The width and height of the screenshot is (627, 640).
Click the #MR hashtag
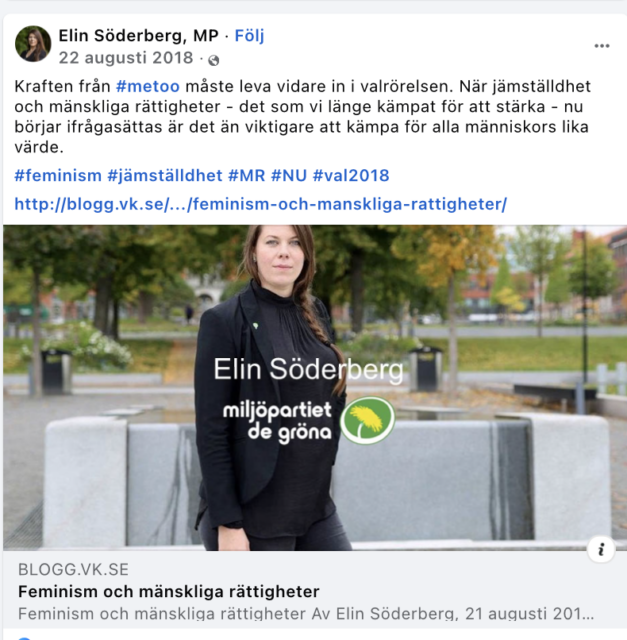[x=247, y=176]
